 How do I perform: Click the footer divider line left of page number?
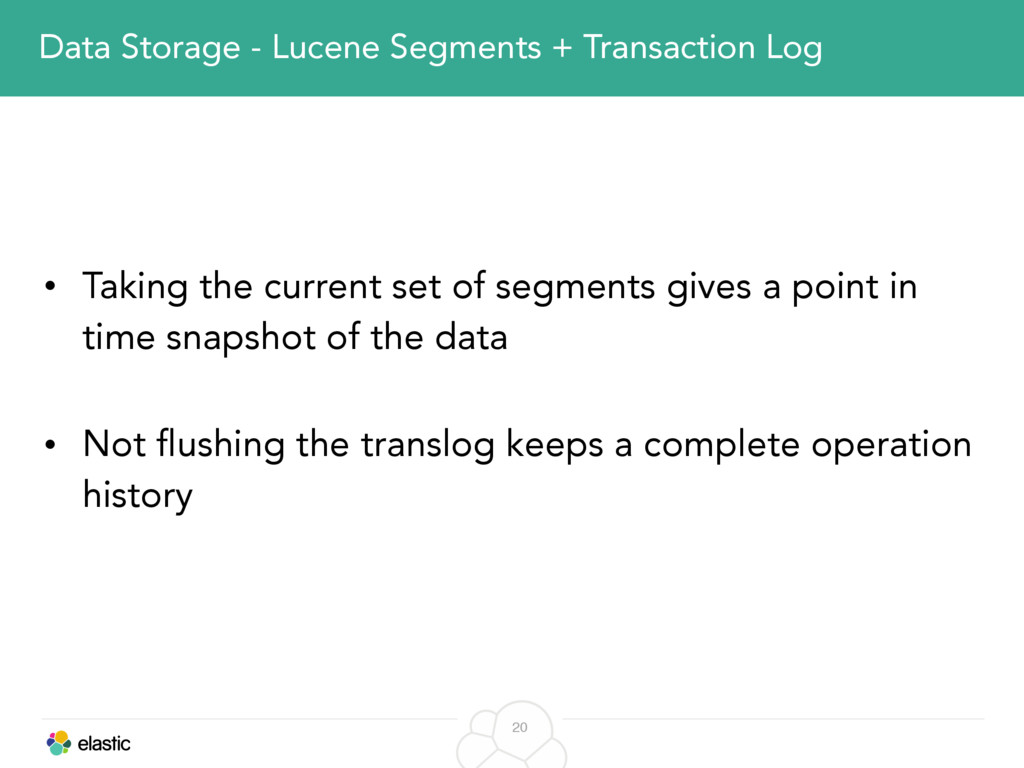249,719
